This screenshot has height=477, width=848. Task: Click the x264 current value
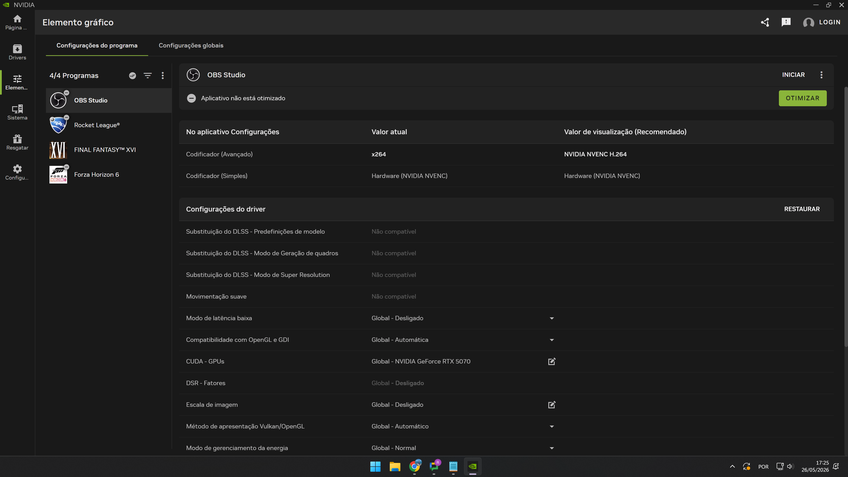(x=379, y=154)
